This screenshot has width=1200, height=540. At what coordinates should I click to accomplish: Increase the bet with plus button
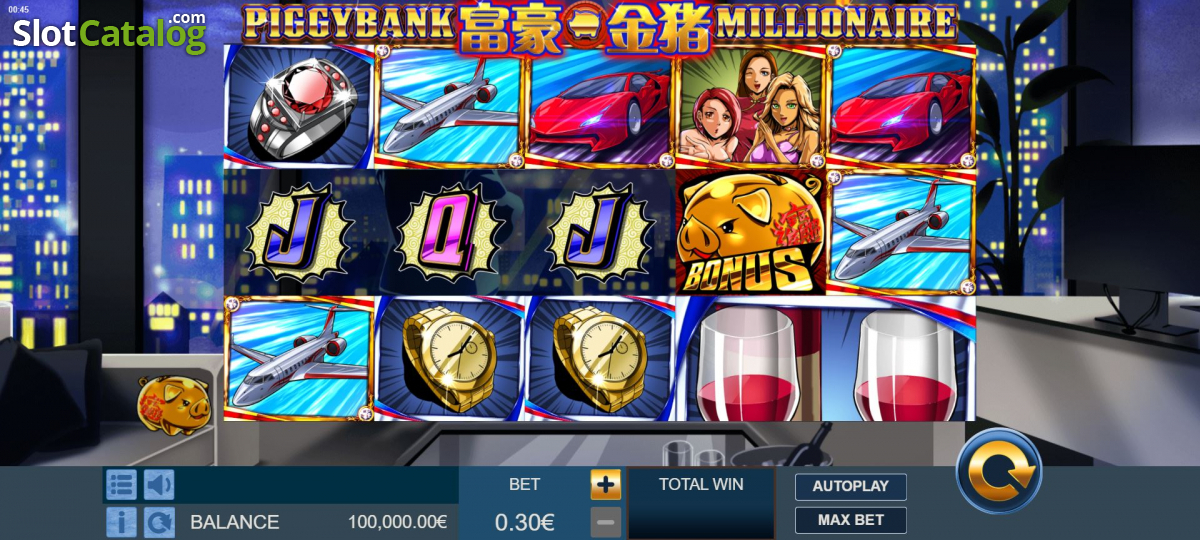605,485
